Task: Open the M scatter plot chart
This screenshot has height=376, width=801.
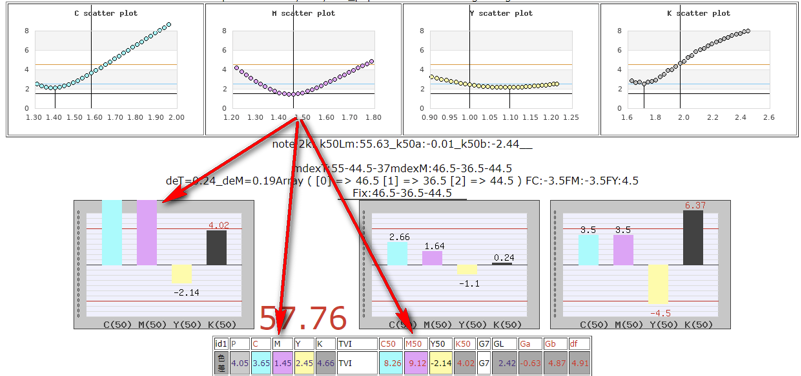Action: (x=303, y=69)
